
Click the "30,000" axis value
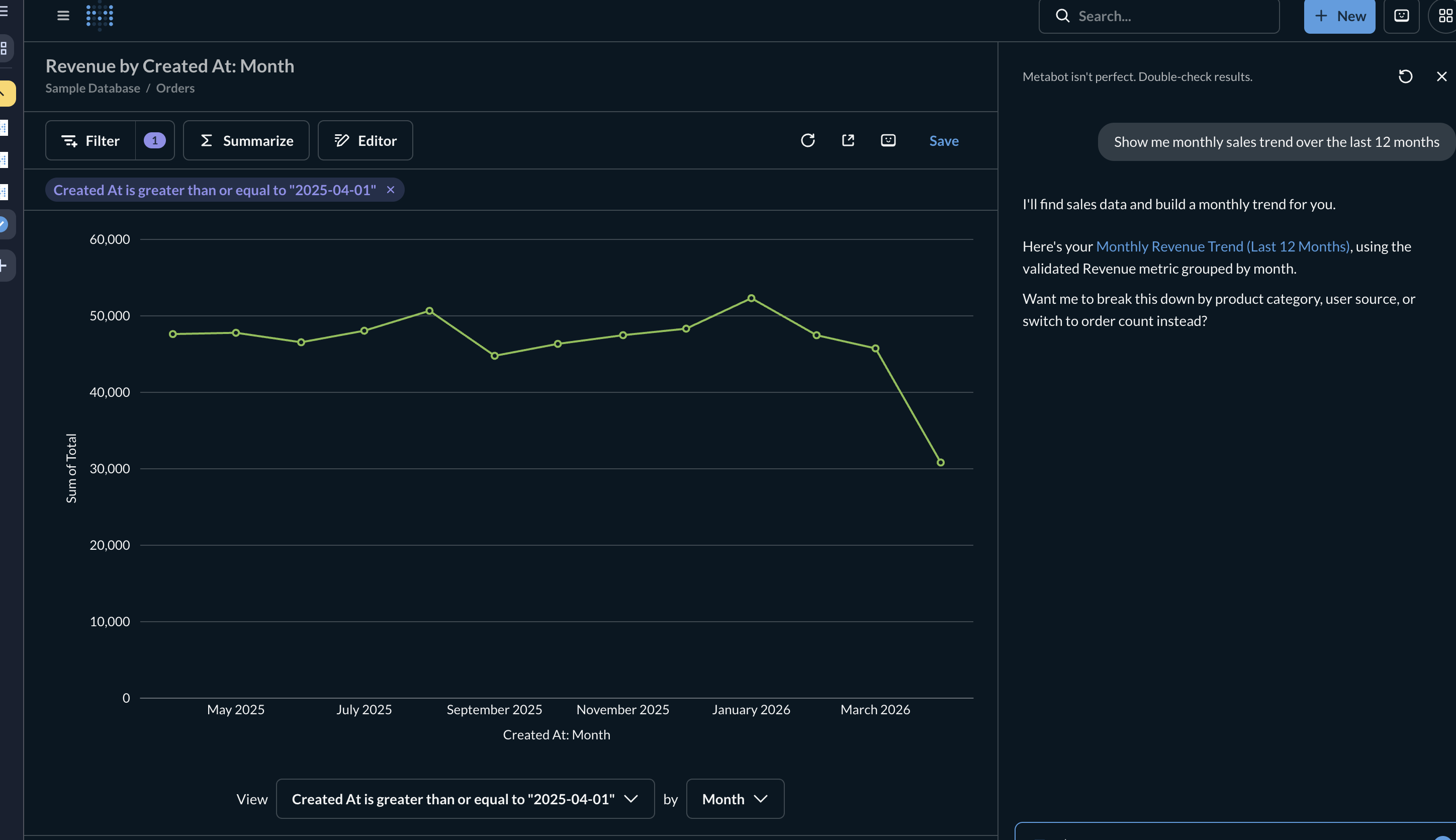pyautogui.click(x=110, y=468)
